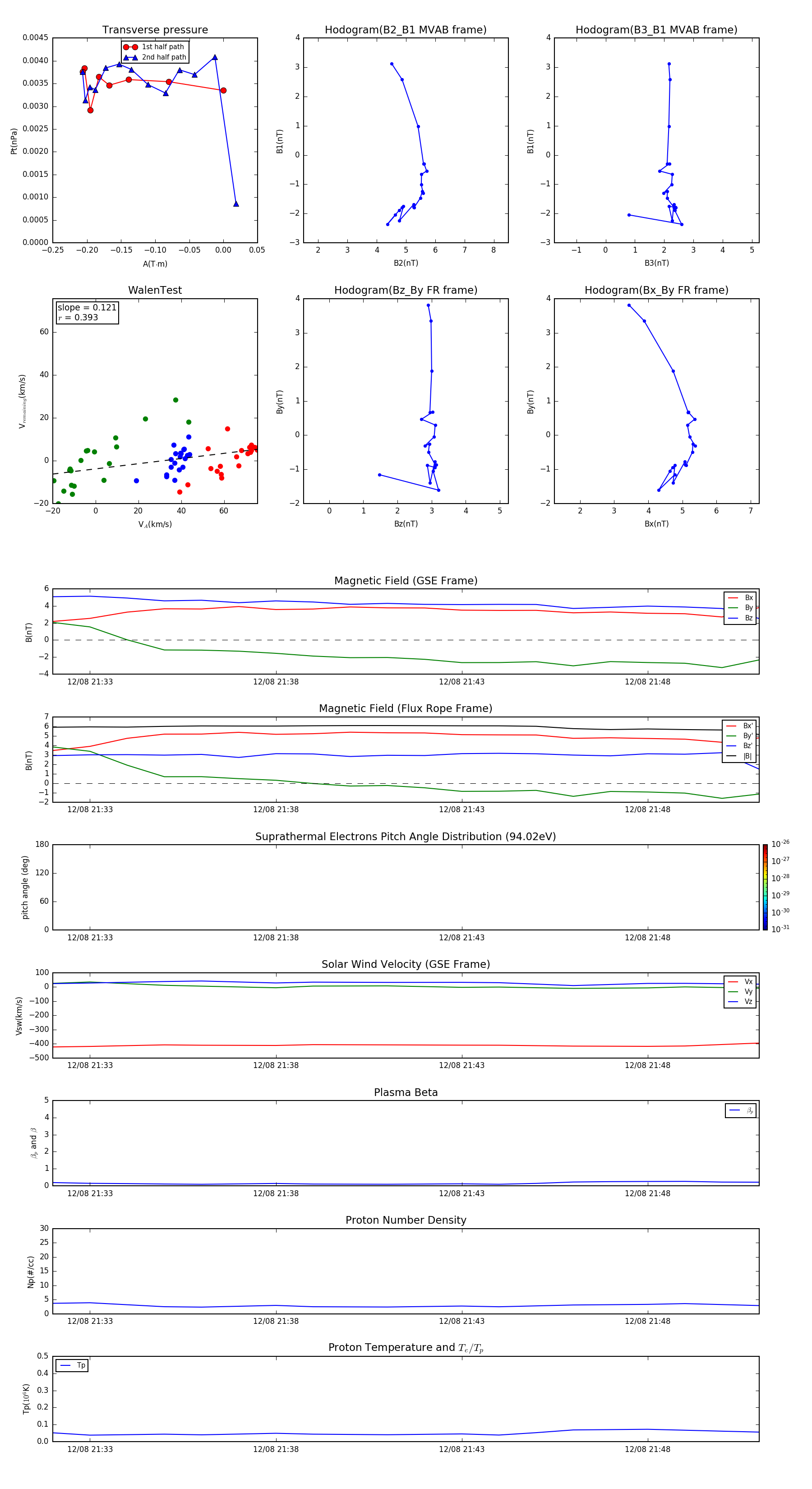Click 'A(T·m)' axis label
Image resolution: width=812 pixels, height=1489 pixels.
pyautogui.click(x=155, y=264)
